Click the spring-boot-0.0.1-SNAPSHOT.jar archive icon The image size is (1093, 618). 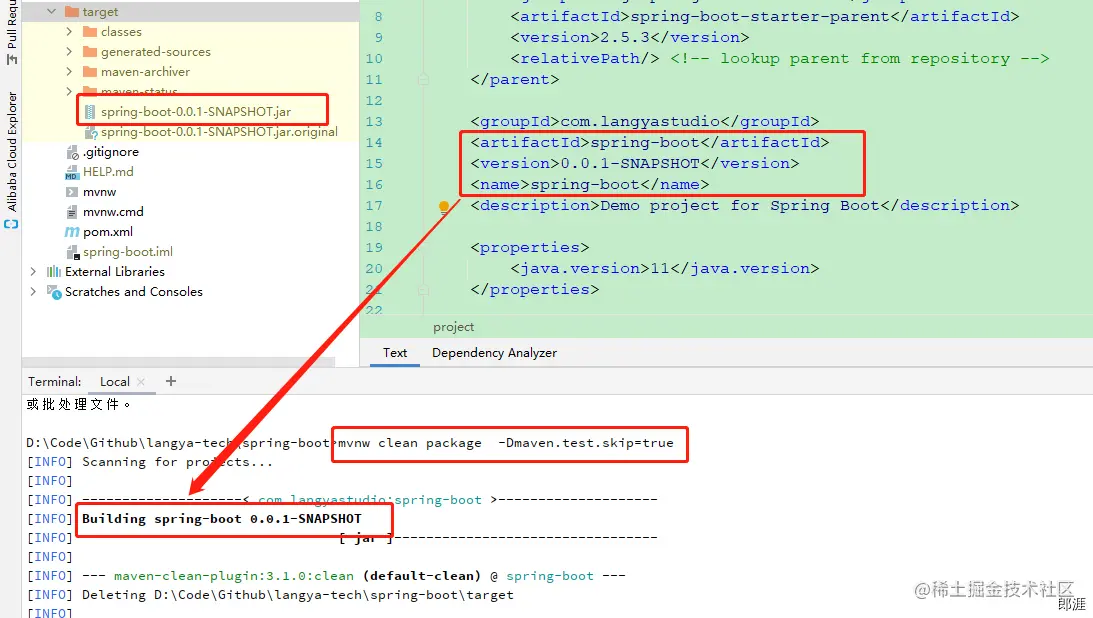(90, 111)
